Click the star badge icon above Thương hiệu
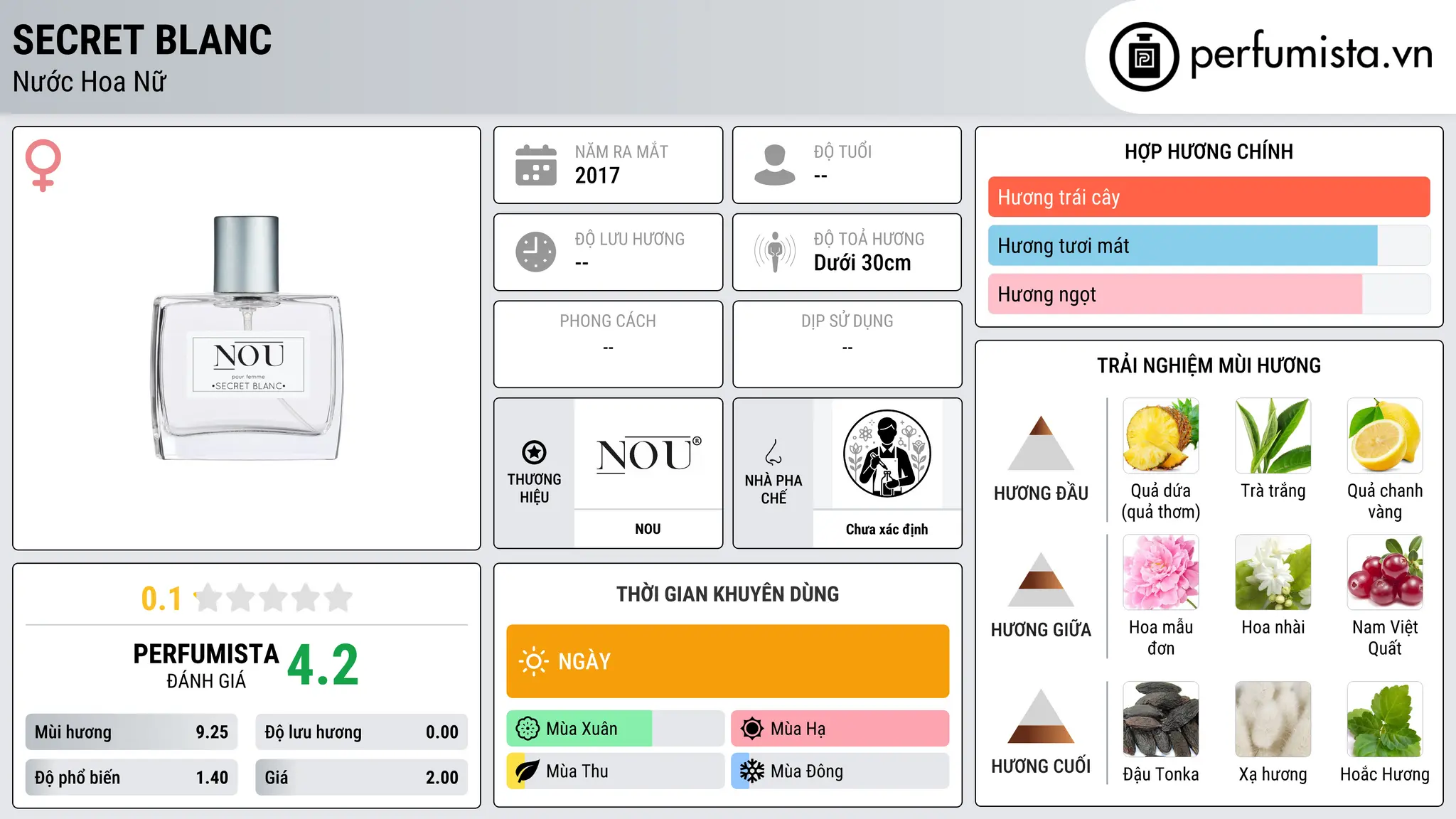The image size is (1456, 819). 534,451
